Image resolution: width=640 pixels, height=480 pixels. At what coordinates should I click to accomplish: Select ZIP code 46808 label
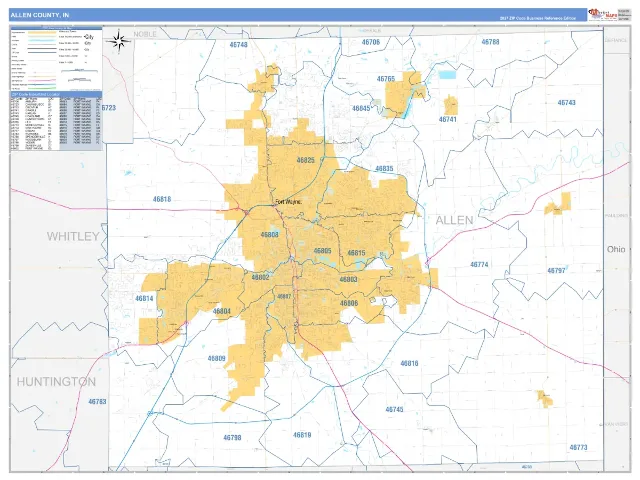tap(269, 235)
